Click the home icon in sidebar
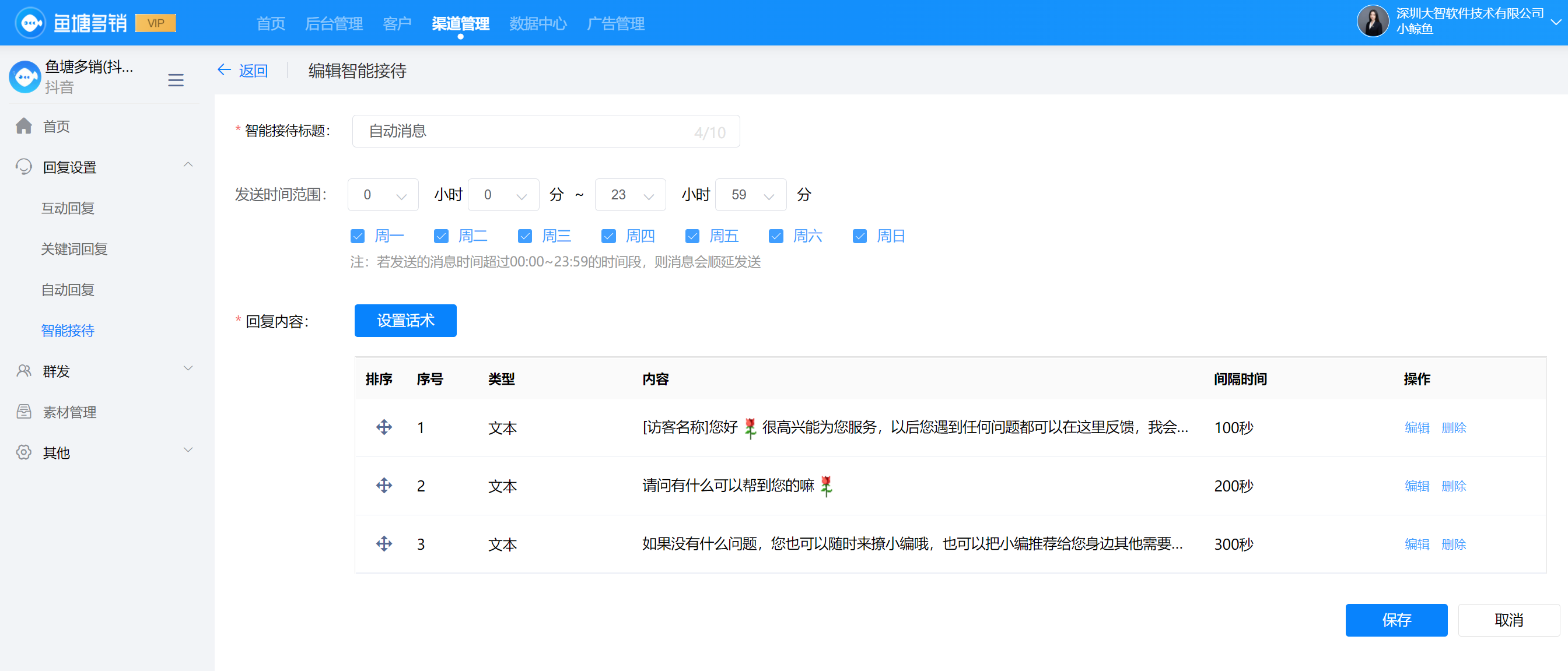The width and height of the screenshot is (1568, 671). click(24, 126)
